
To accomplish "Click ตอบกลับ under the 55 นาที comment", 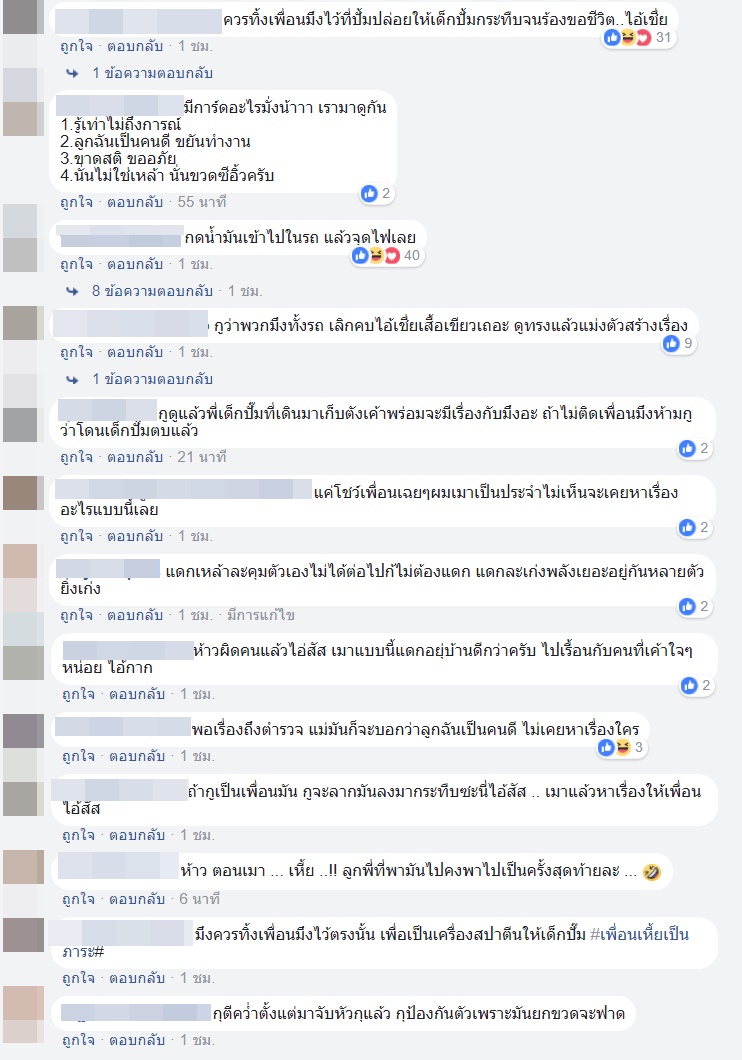I will click(x=135, y=202).
